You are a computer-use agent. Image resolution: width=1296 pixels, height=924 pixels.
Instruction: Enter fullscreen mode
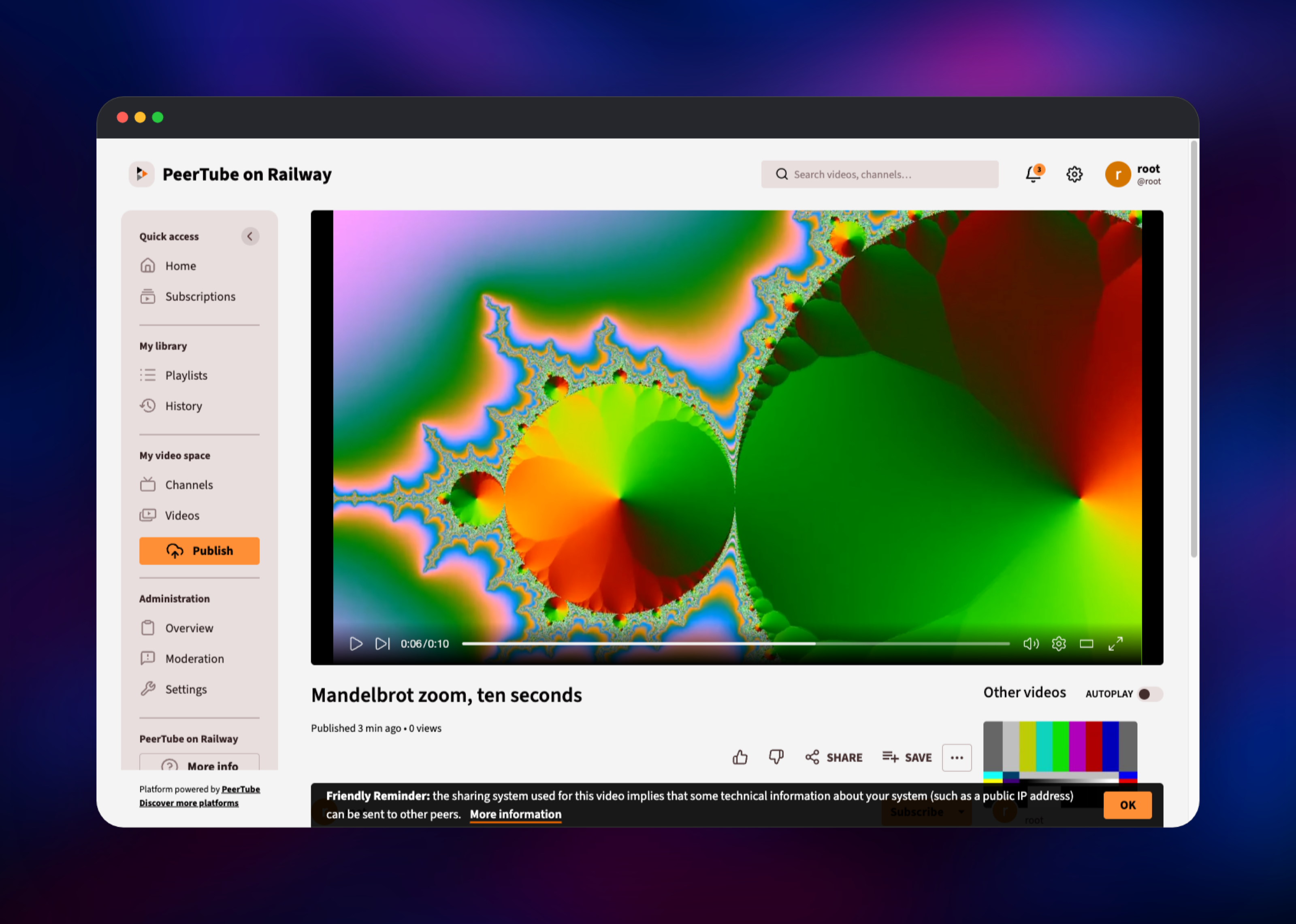click(x=1116, y=643)
